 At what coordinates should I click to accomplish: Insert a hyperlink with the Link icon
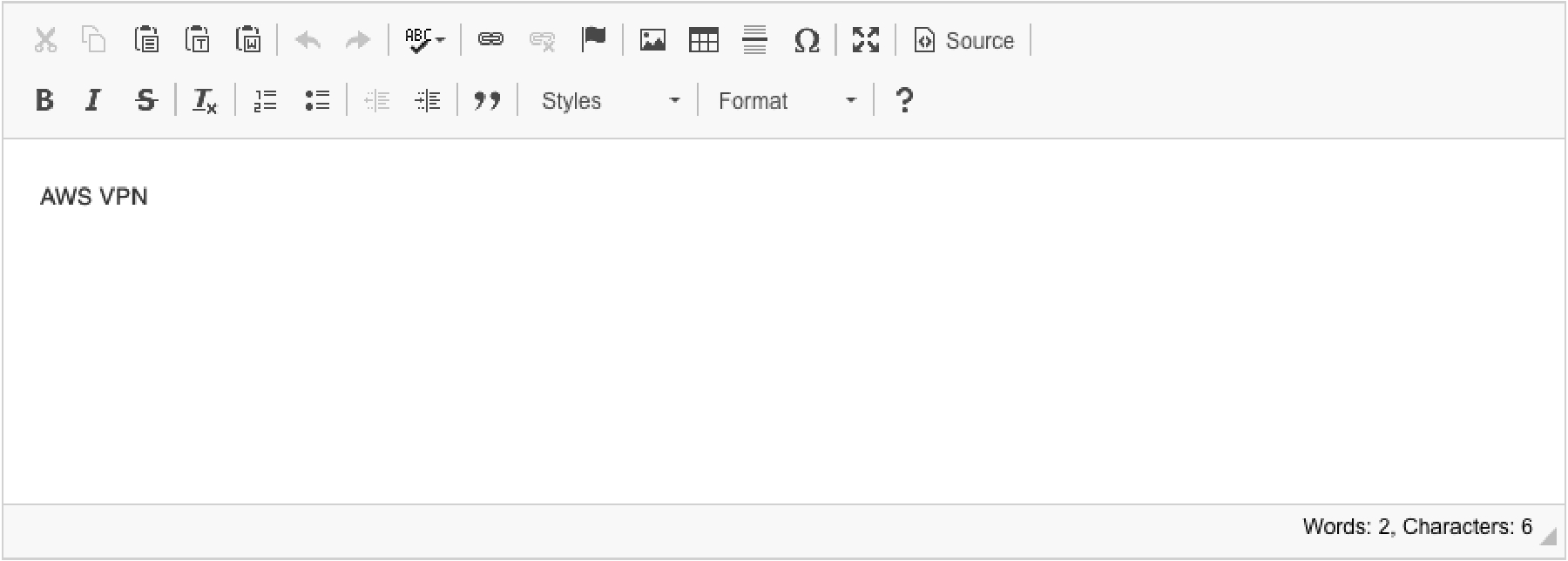tap(491, 40)
